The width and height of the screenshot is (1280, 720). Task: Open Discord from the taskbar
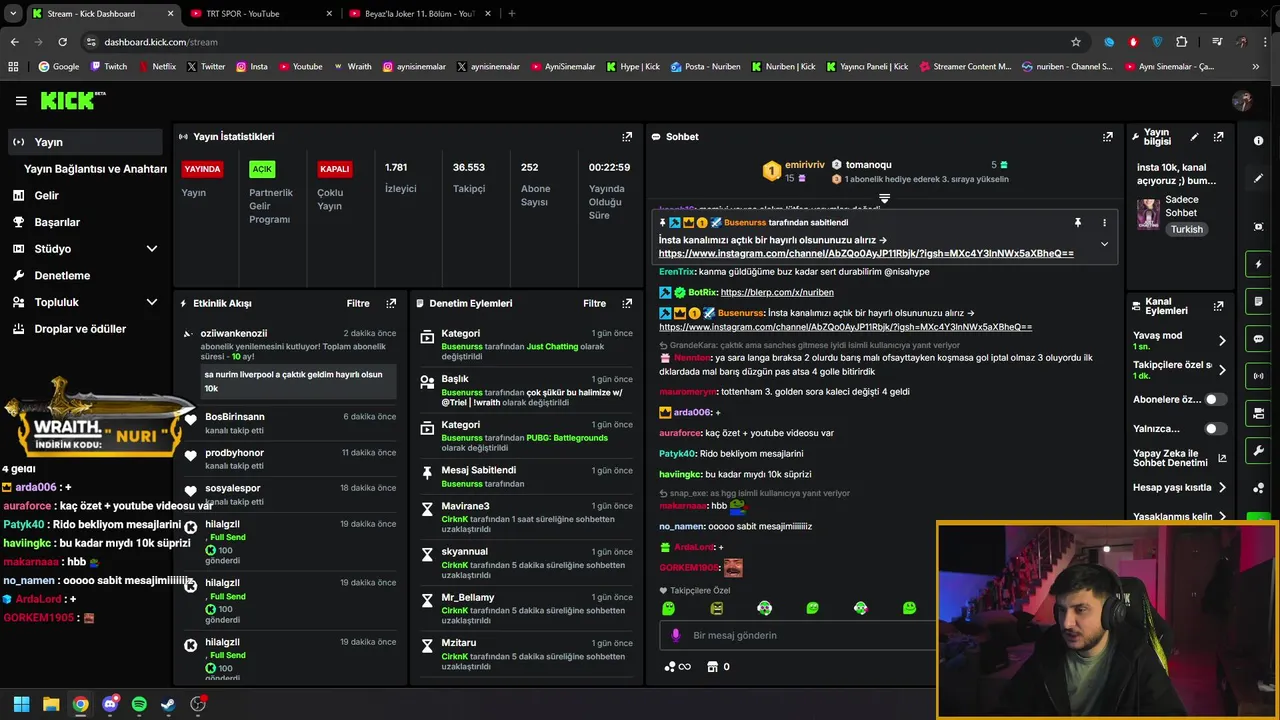coord(110,704)
